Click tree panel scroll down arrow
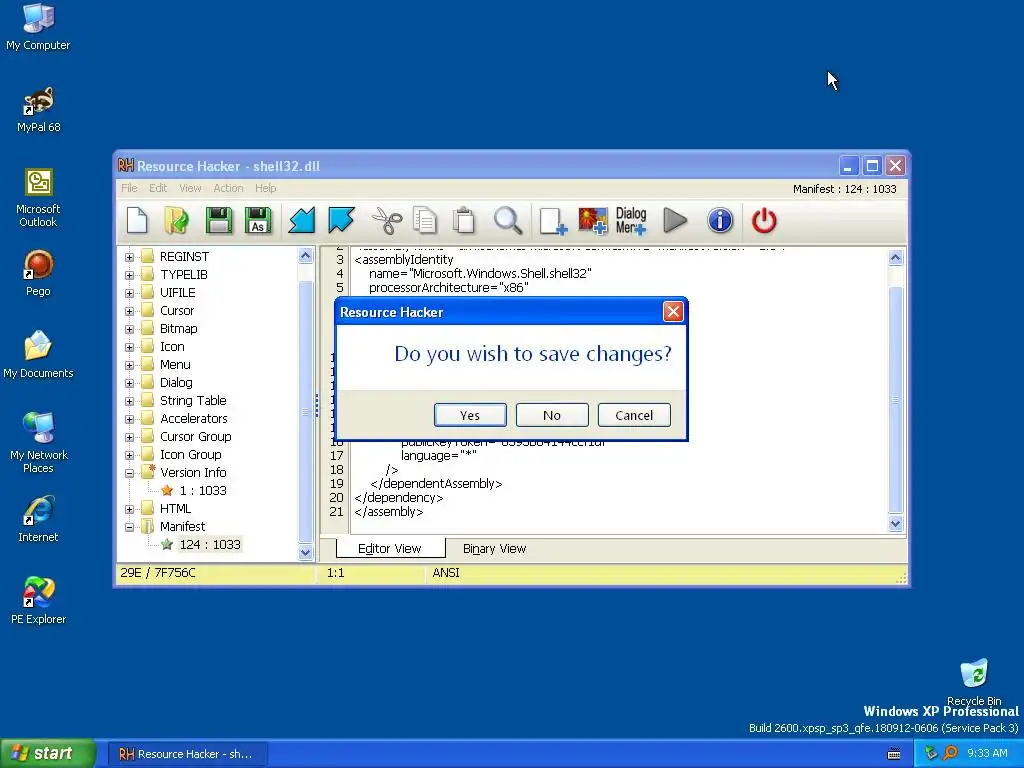Viewport: 1024px width, 768px height. 305,552
